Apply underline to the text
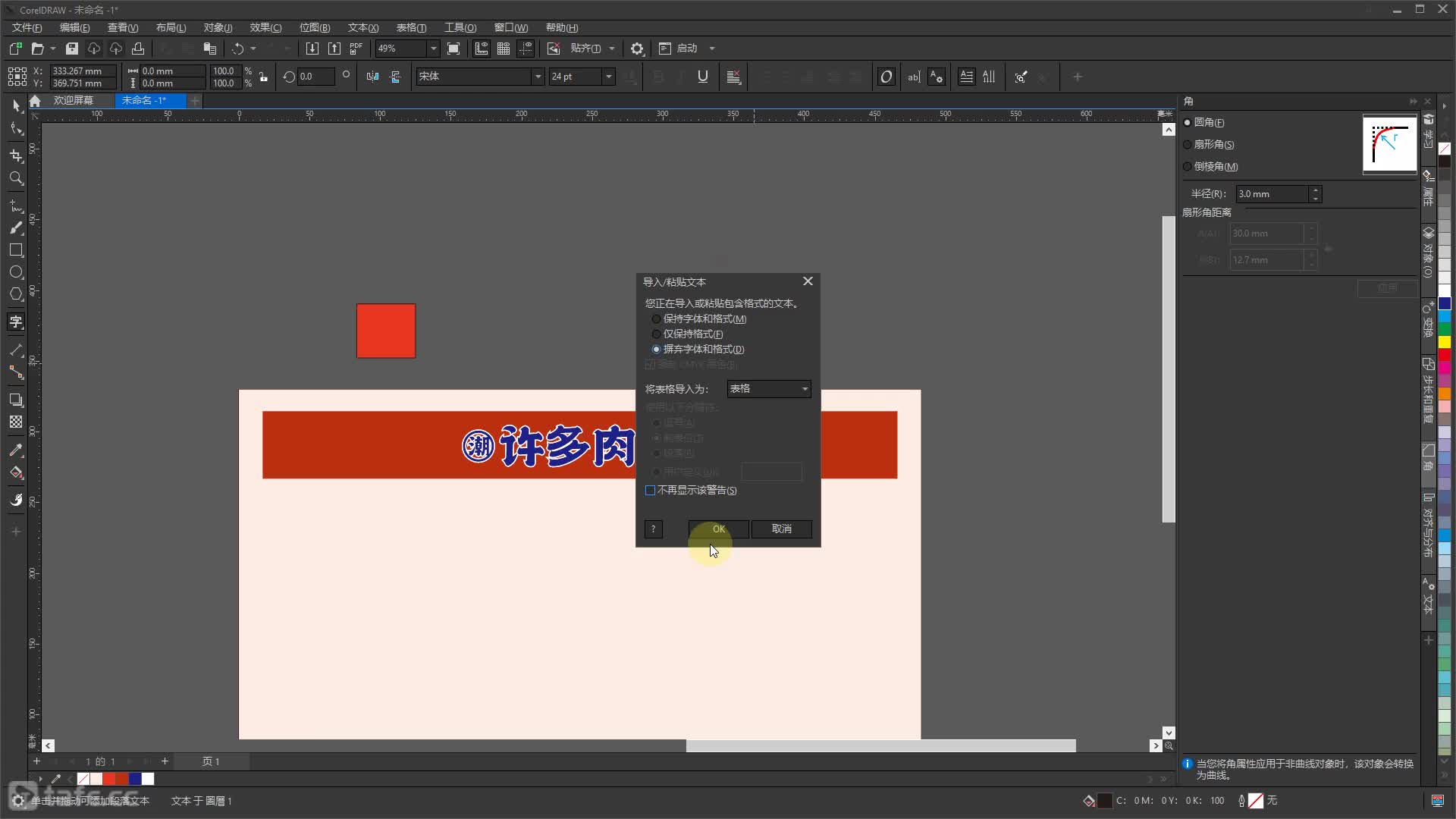Viewport: 1456px width, 819px height. point(703,77)
